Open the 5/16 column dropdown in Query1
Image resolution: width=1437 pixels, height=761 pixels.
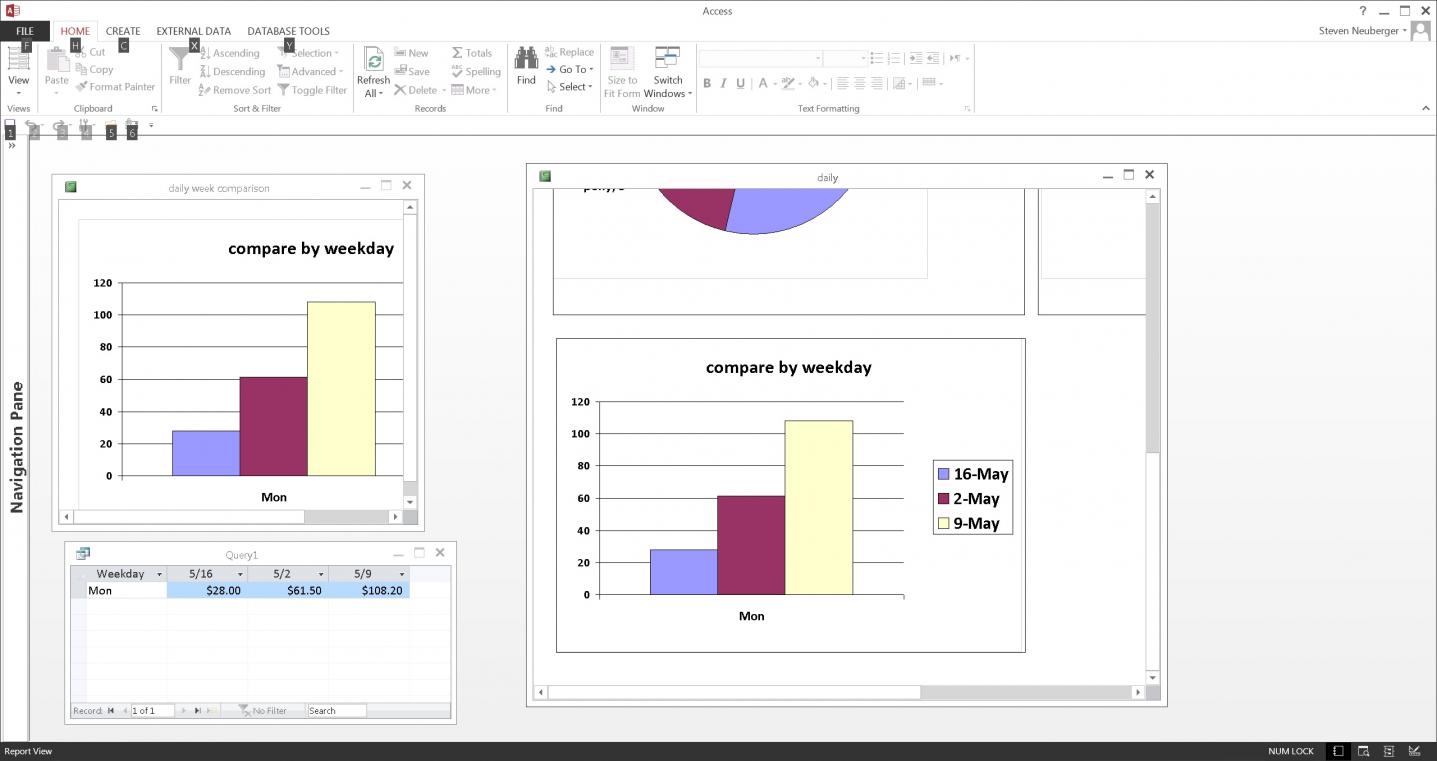tap(240, 574)
